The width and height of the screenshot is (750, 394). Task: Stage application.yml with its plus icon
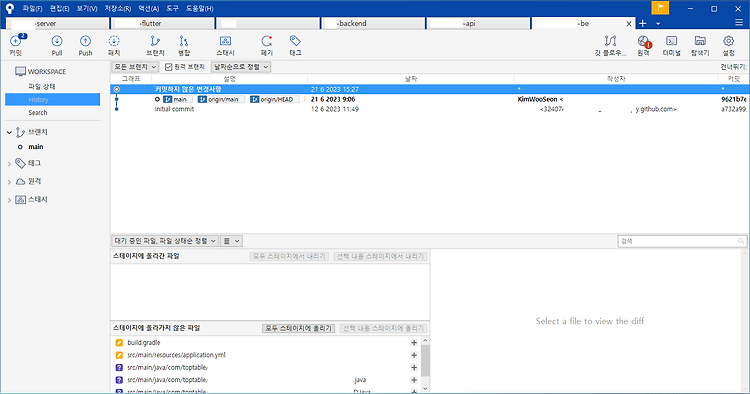tap(414, 355)
